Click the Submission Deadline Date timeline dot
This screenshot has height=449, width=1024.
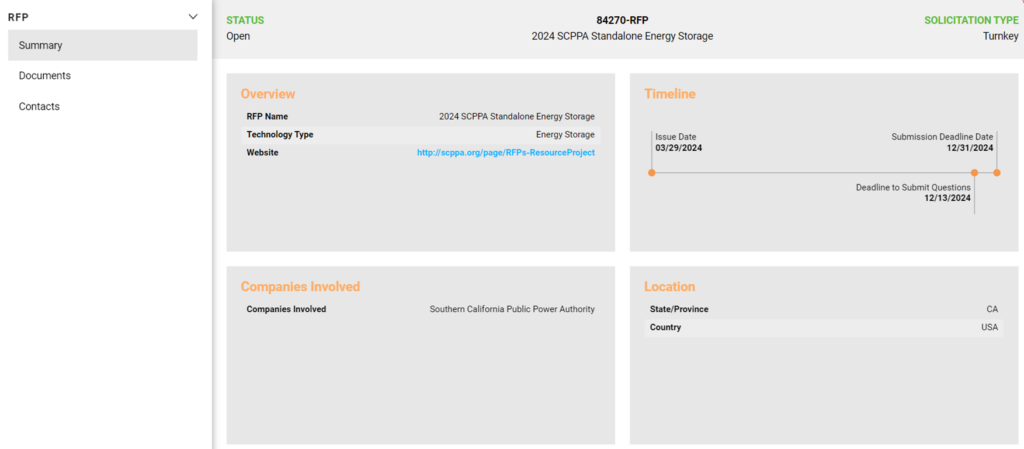click(997, 173)
